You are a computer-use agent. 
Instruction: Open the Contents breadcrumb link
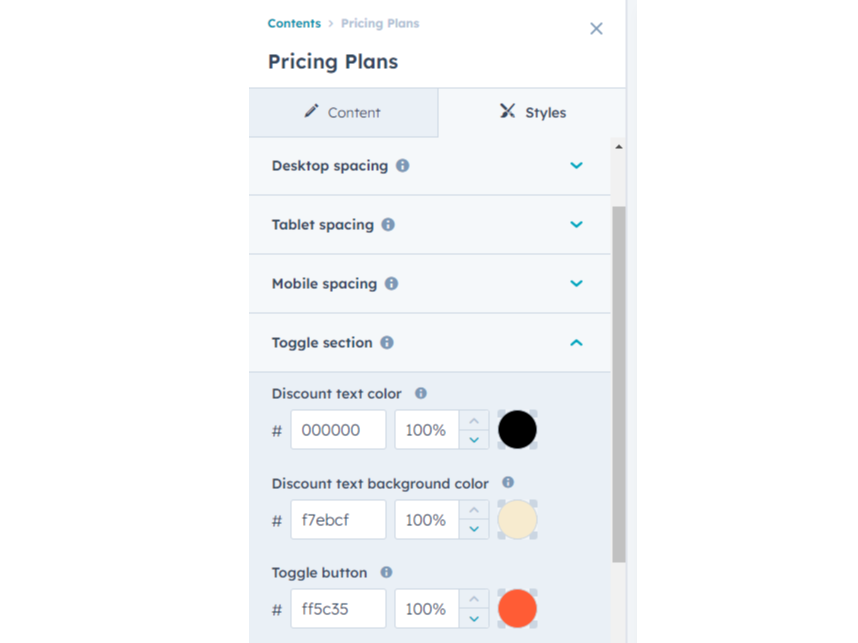(293, 23)
